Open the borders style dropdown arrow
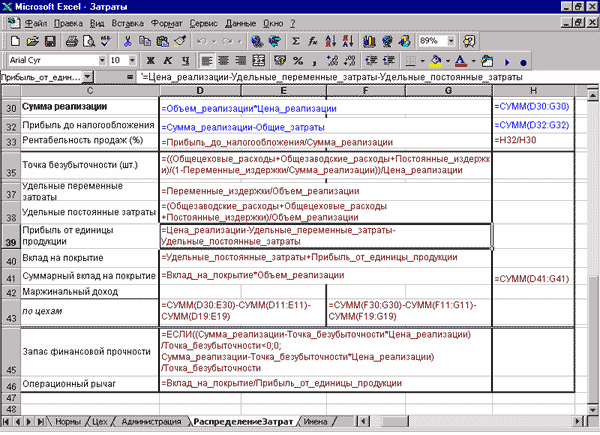Screen dimensions: 600x435 tap(422, 60)
